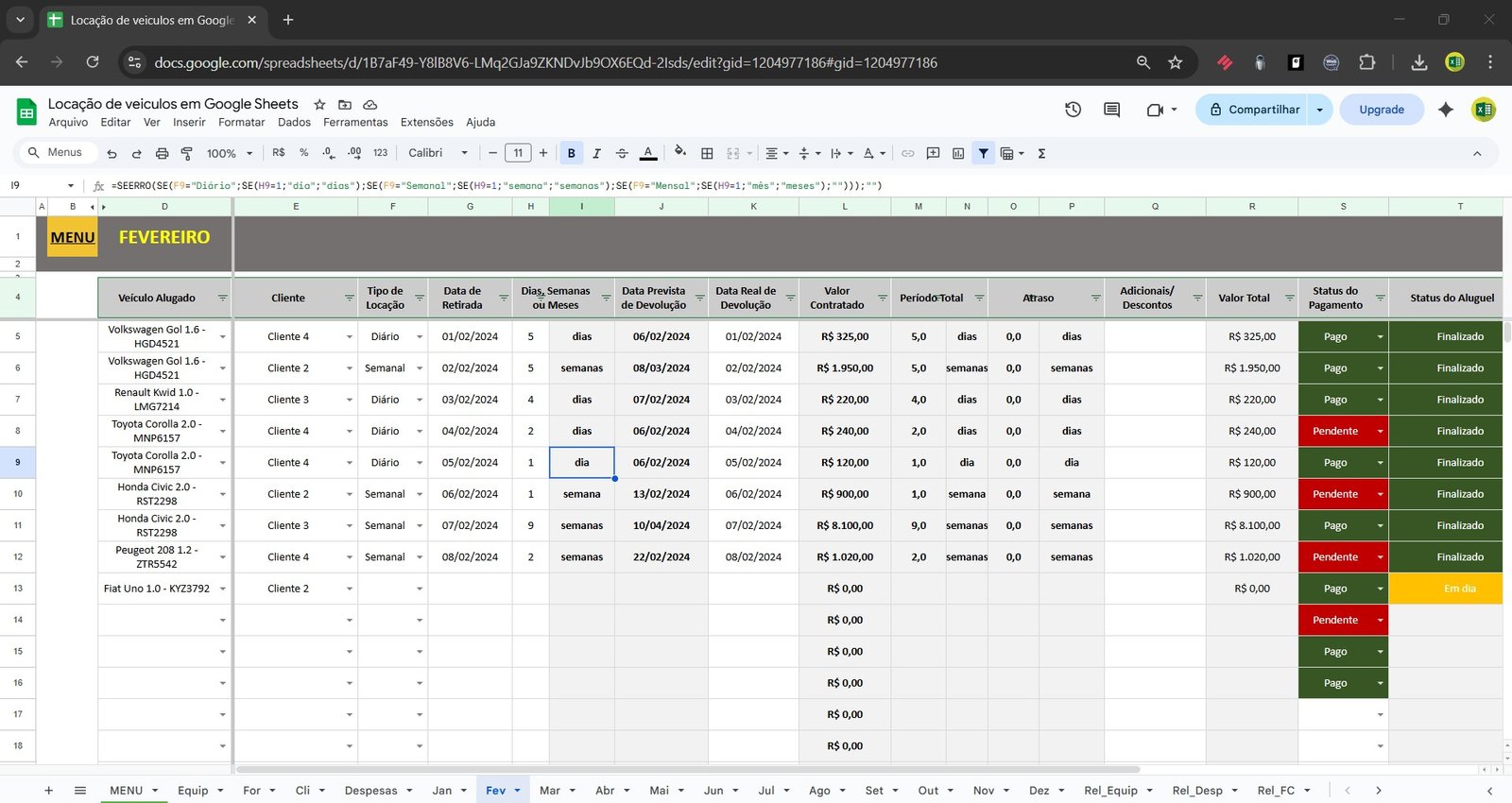This screenshot has width=1512, height=803.
Task: Open the fill color picker
Action: tap(679, 153)
